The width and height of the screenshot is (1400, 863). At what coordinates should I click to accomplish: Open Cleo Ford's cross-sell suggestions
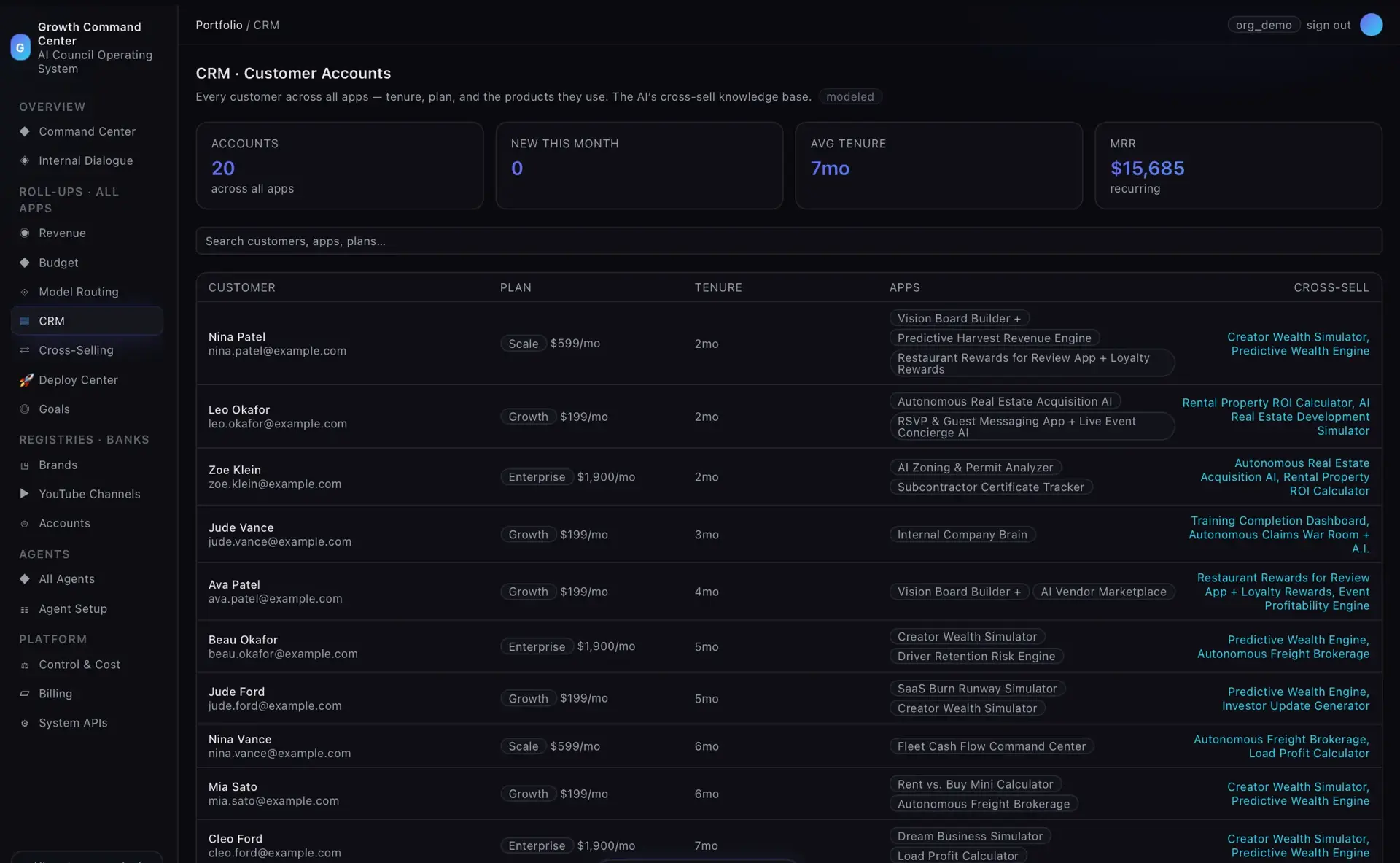tap(1297, 845)
